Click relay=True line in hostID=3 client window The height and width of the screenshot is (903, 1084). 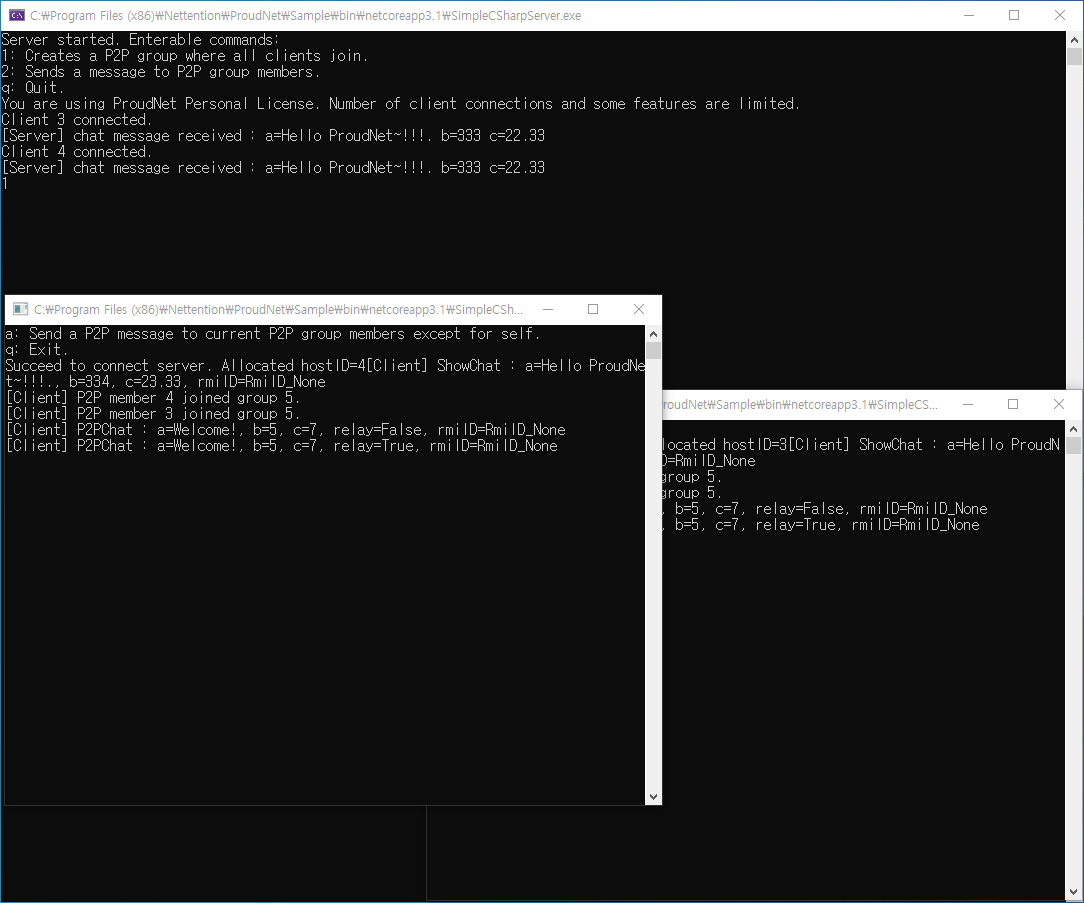(821, 524)
